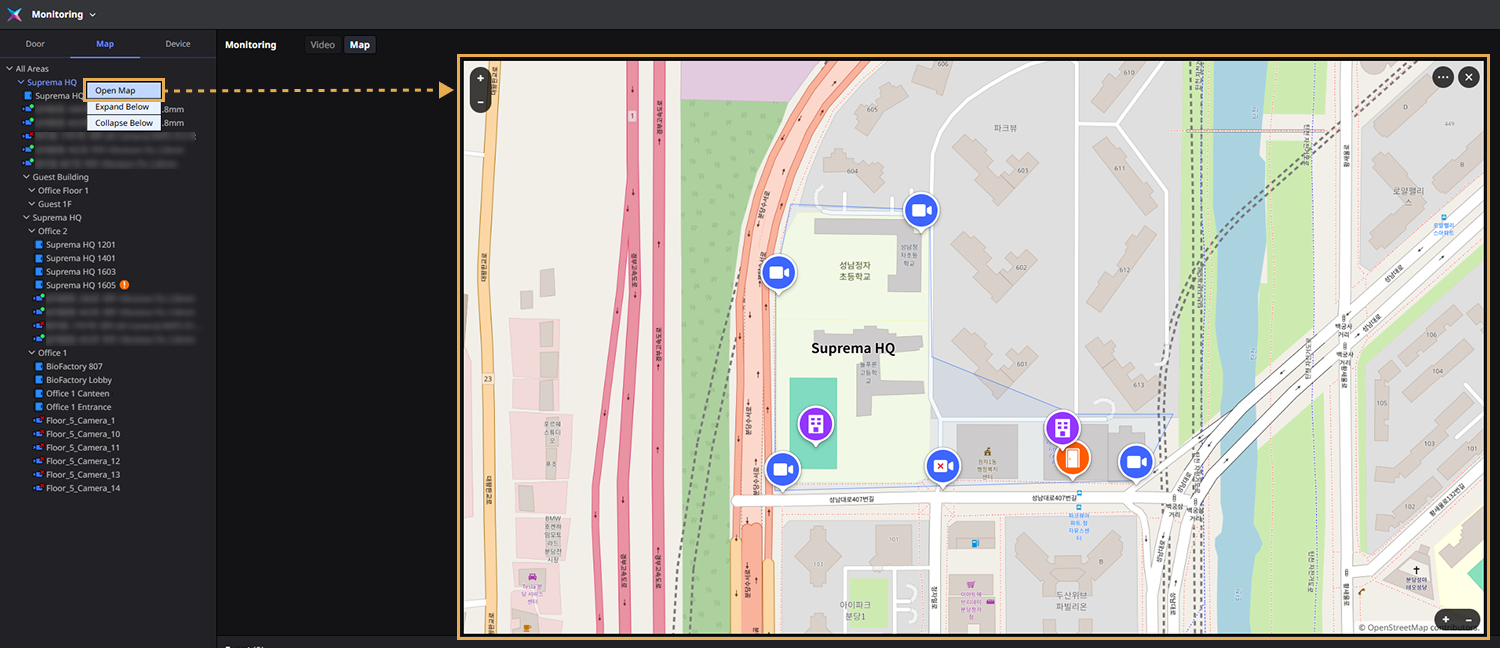The height and width of the screenshot is (648, 1500).
Task: Collapse the Guest Building node
Action: [26, 177]
